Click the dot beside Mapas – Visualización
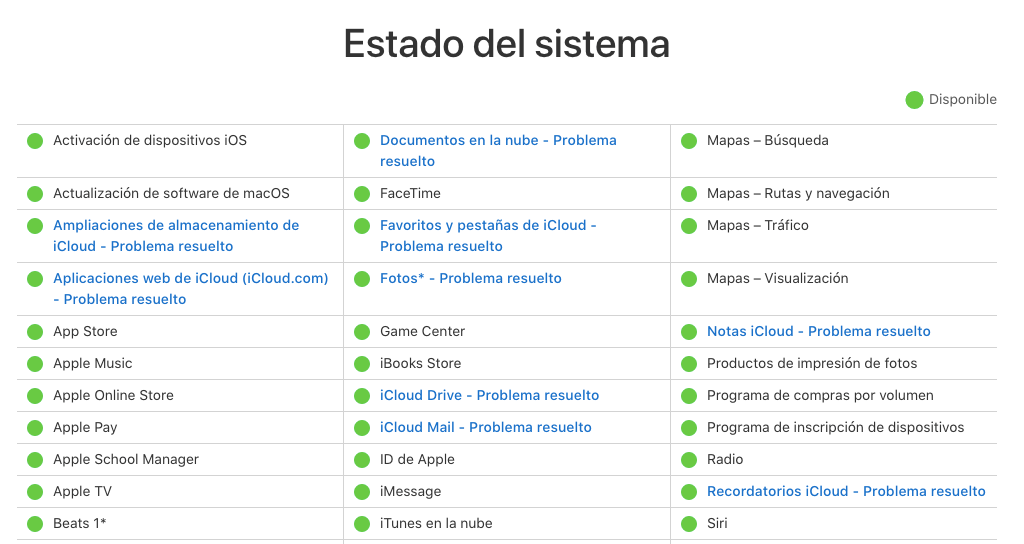This screenshot has height=544, width=1024. 689,279
